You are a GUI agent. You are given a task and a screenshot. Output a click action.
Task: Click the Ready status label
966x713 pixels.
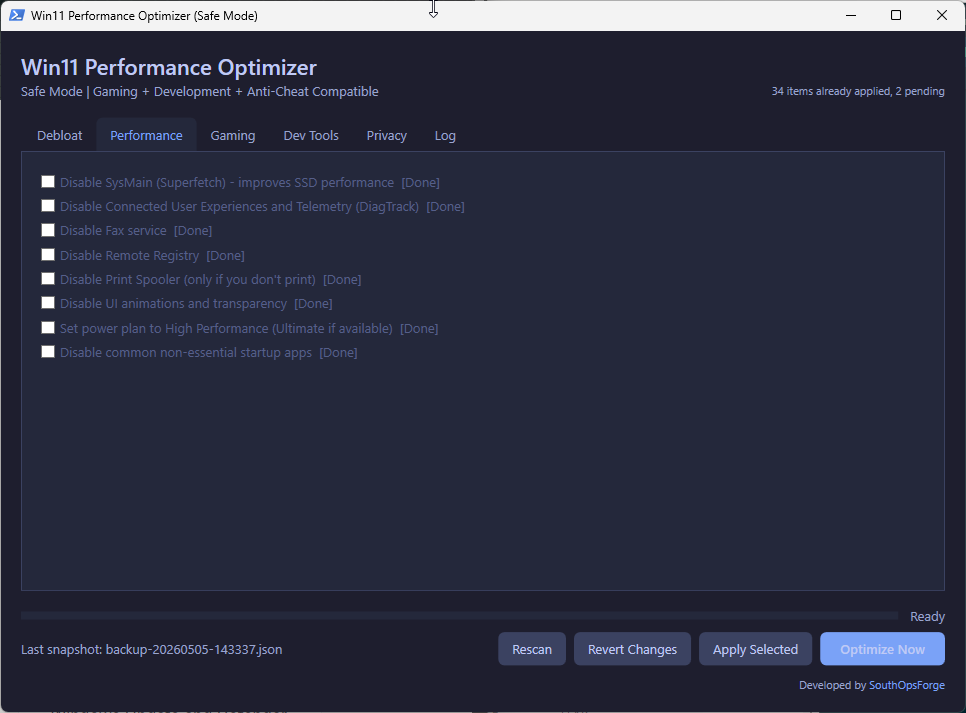927,616
